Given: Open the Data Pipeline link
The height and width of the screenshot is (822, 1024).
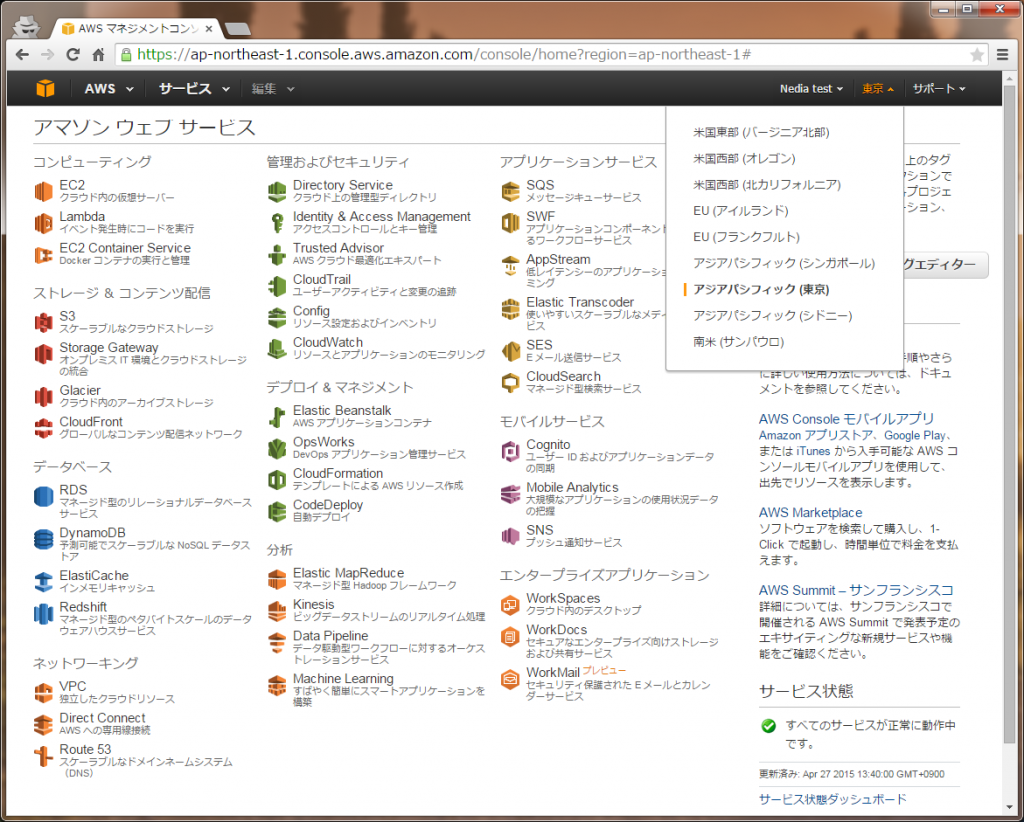Looking at the screenshot, I should (x=330, y=636).
